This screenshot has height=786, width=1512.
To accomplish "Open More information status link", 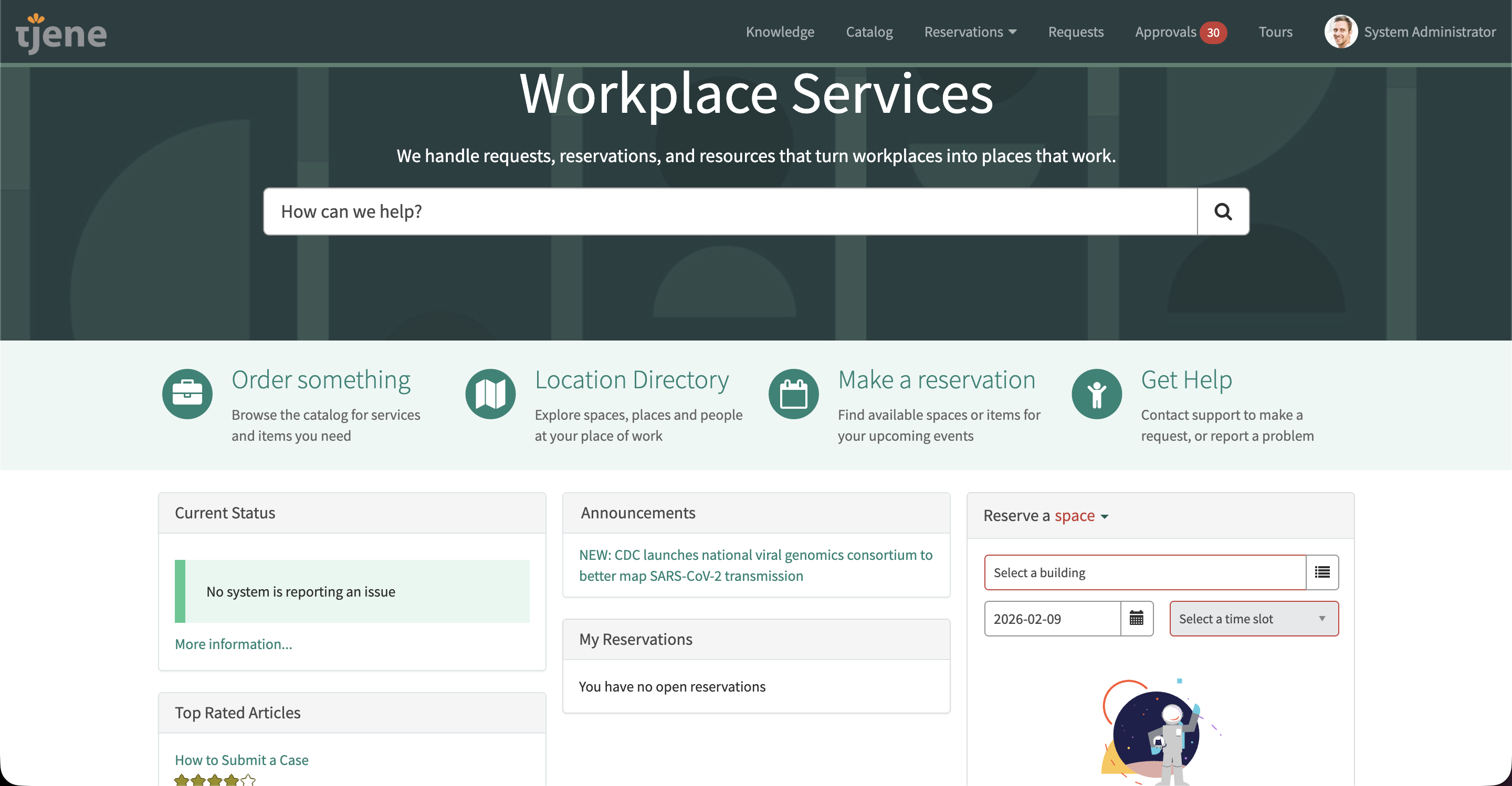I will click(x=233, y=644).
